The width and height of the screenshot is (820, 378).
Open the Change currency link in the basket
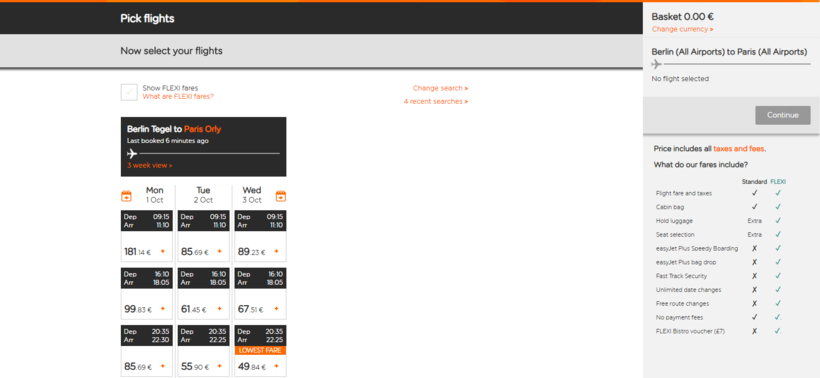(682, 29)
